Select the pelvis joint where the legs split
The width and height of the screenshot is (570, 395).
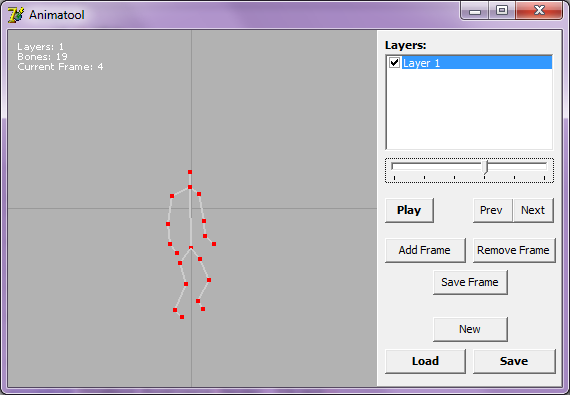[x=191, y=248]
